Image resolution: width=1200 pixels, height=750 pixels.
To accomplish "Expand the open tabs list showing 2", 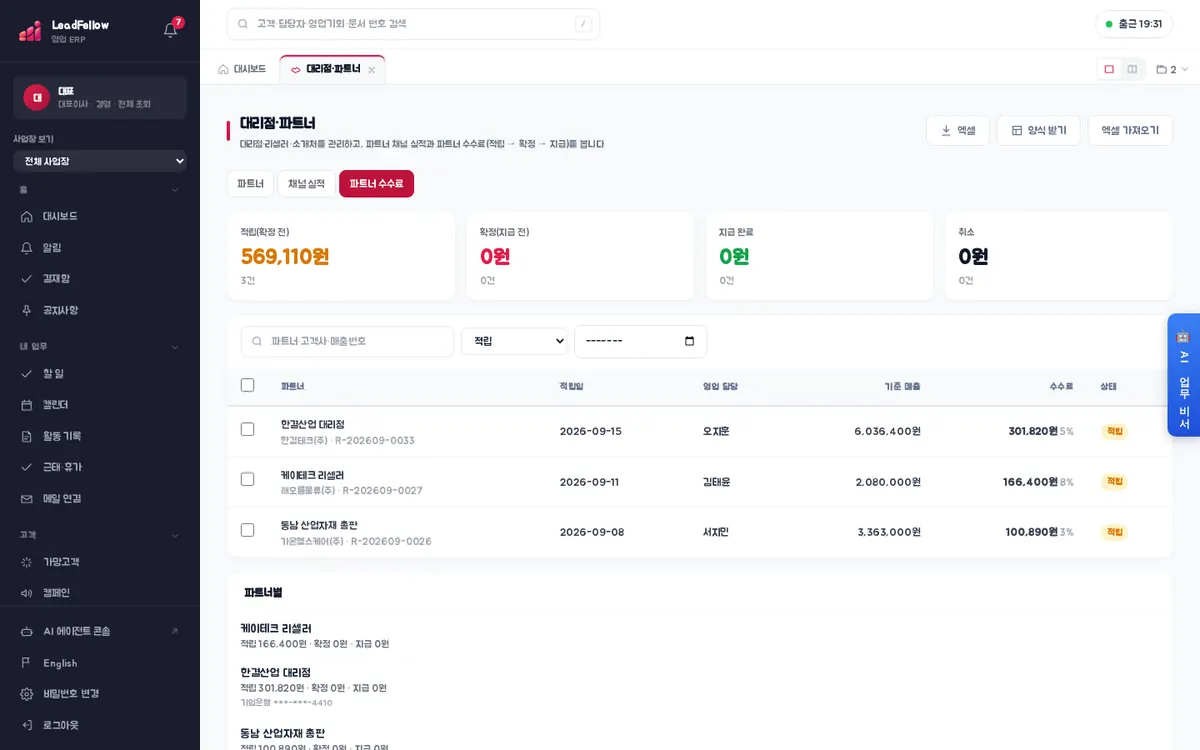I will tap(1172, 69).
